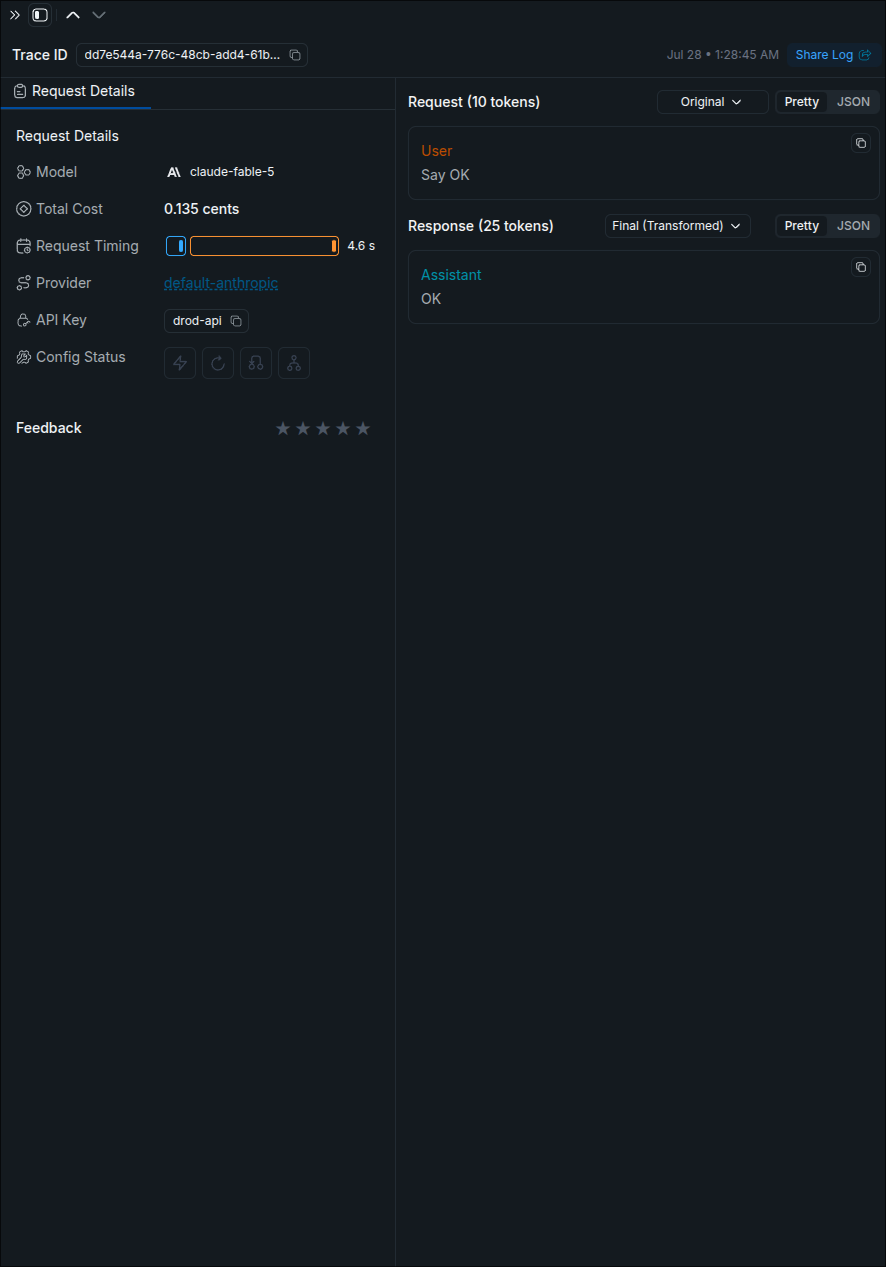Open the Final (Transformed) response dropdown

(x=677, y=226)
